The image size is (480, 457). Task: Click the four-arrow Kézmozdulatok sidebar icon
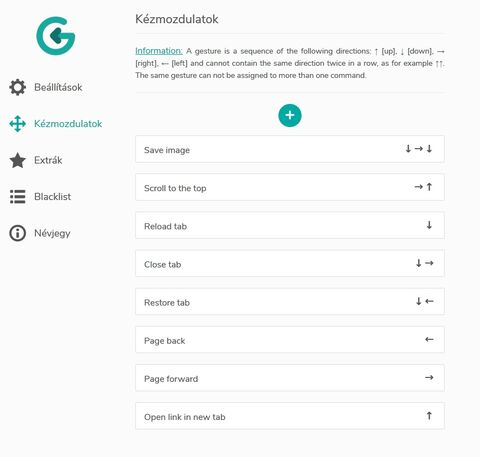(x=17, y=124)
